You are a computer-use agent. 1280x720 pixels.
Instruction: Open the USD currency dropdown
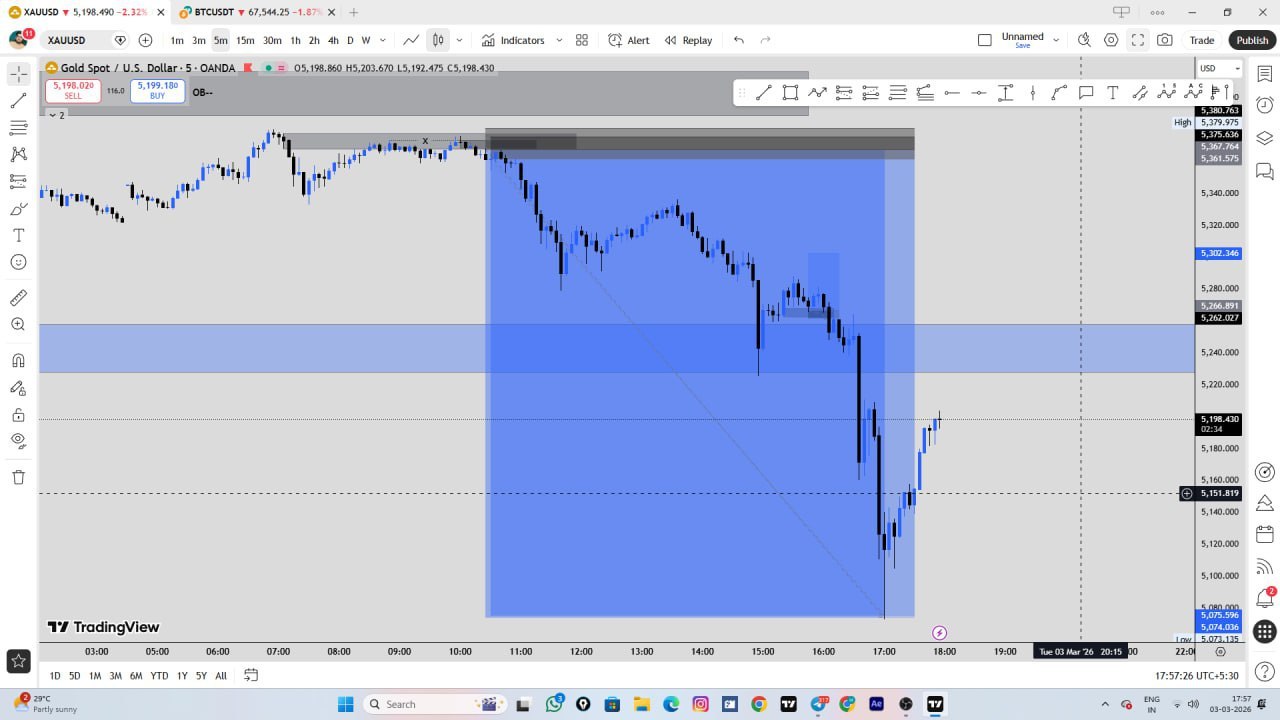[1219, 68]
